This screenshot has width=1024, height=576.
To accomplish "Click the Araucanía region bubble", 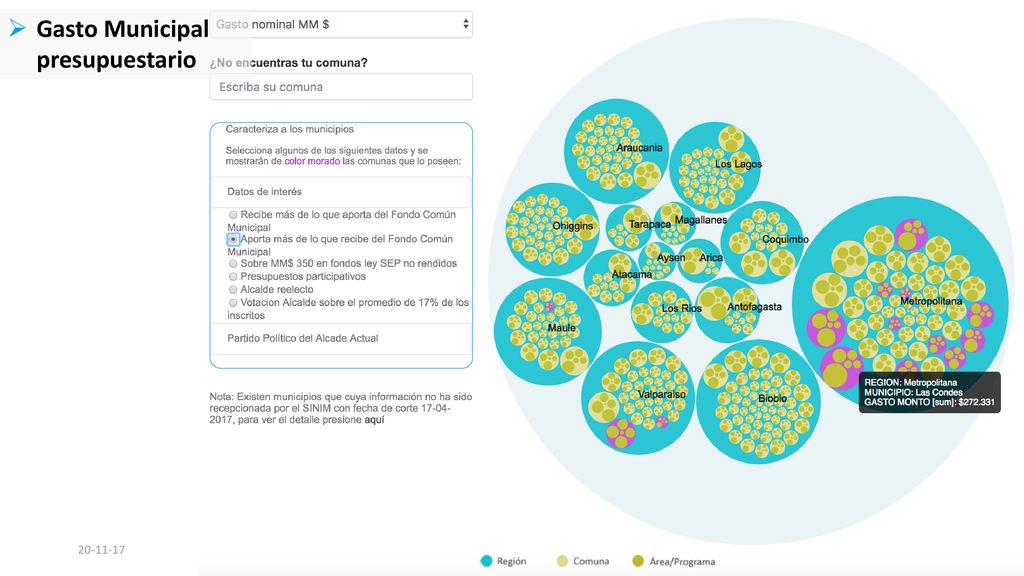I will click(x=617, y=152).
